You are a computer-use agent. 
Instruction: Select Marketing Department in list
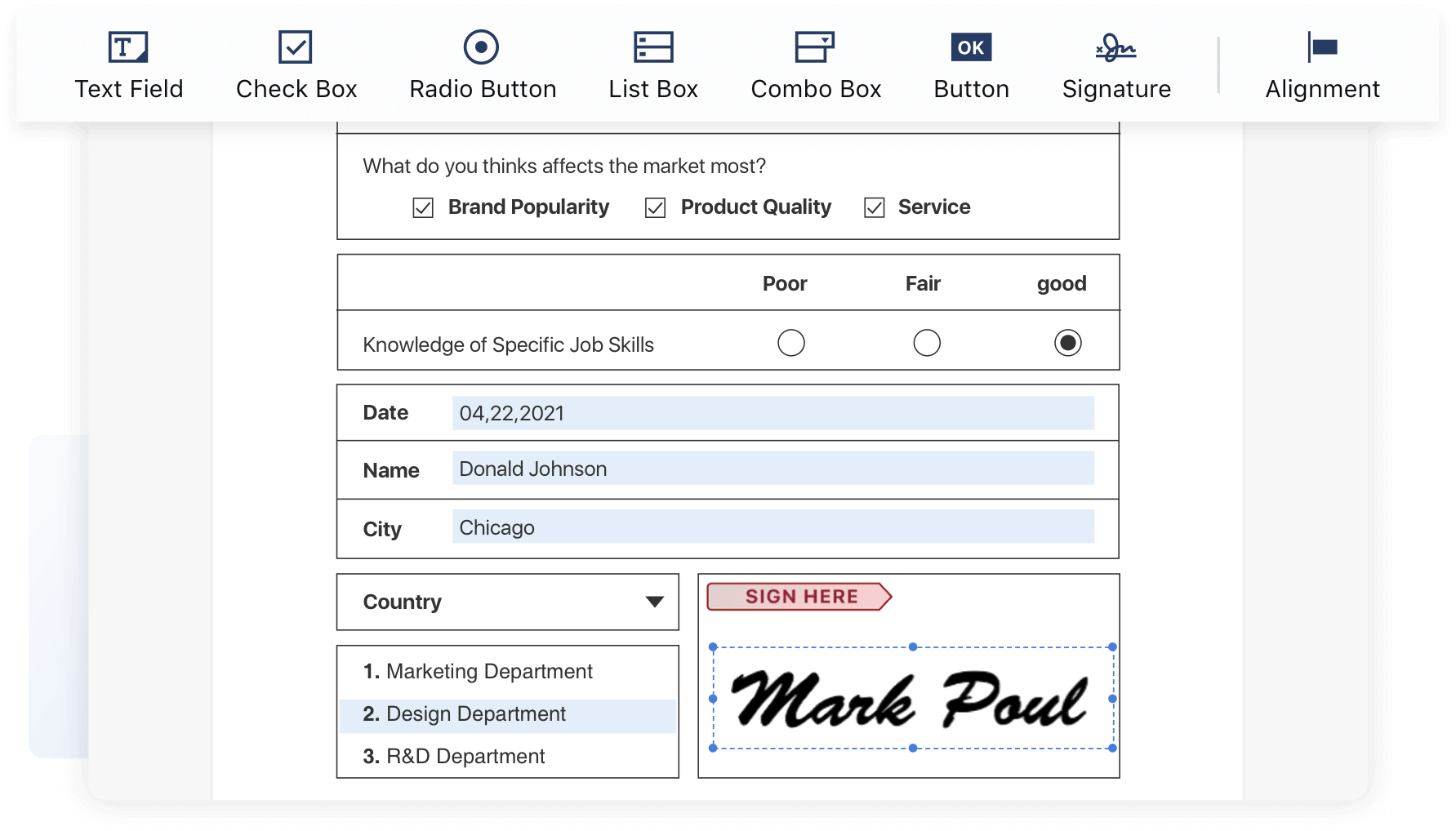point(489,672)
